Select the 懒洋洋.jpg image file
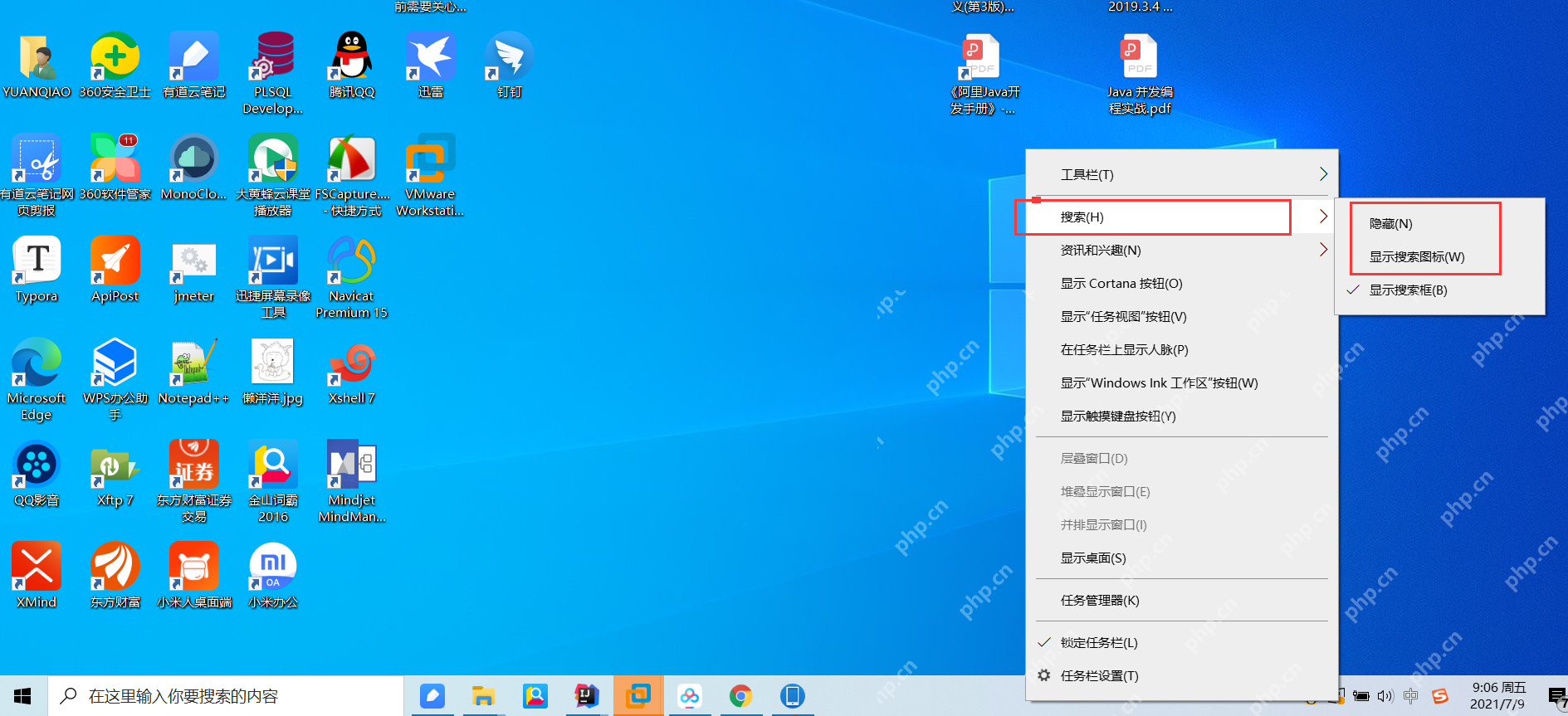Image resolution: width=1568 pixels, height=716 pixels. (273, 363)
